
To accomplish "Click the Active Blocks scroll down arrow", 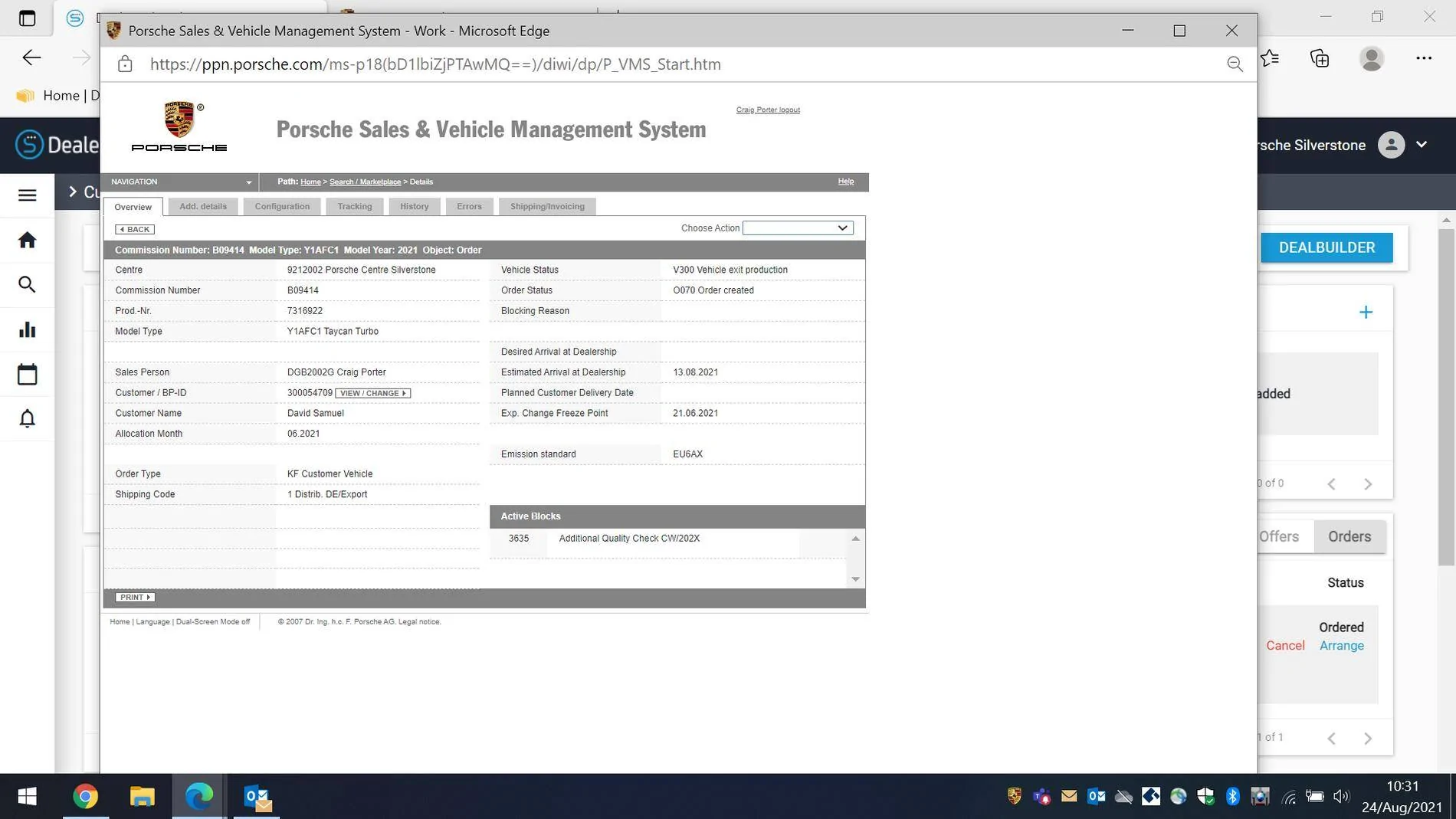I will tap(855, 579).
